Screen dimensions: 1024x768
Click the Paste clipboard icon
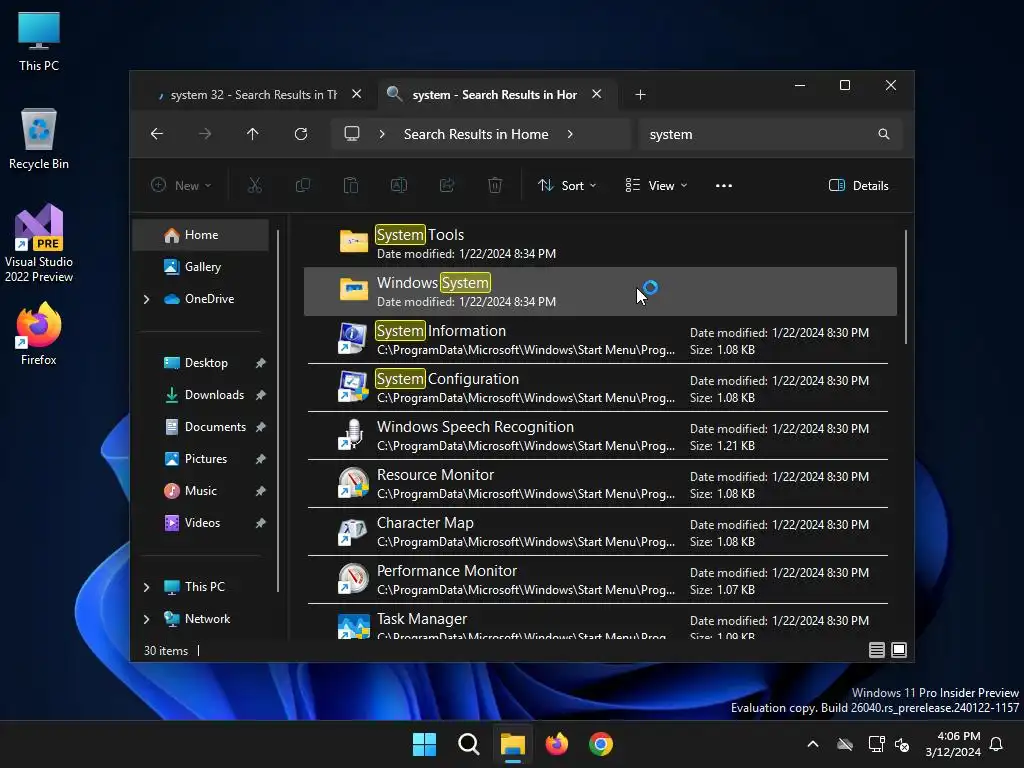351,185
